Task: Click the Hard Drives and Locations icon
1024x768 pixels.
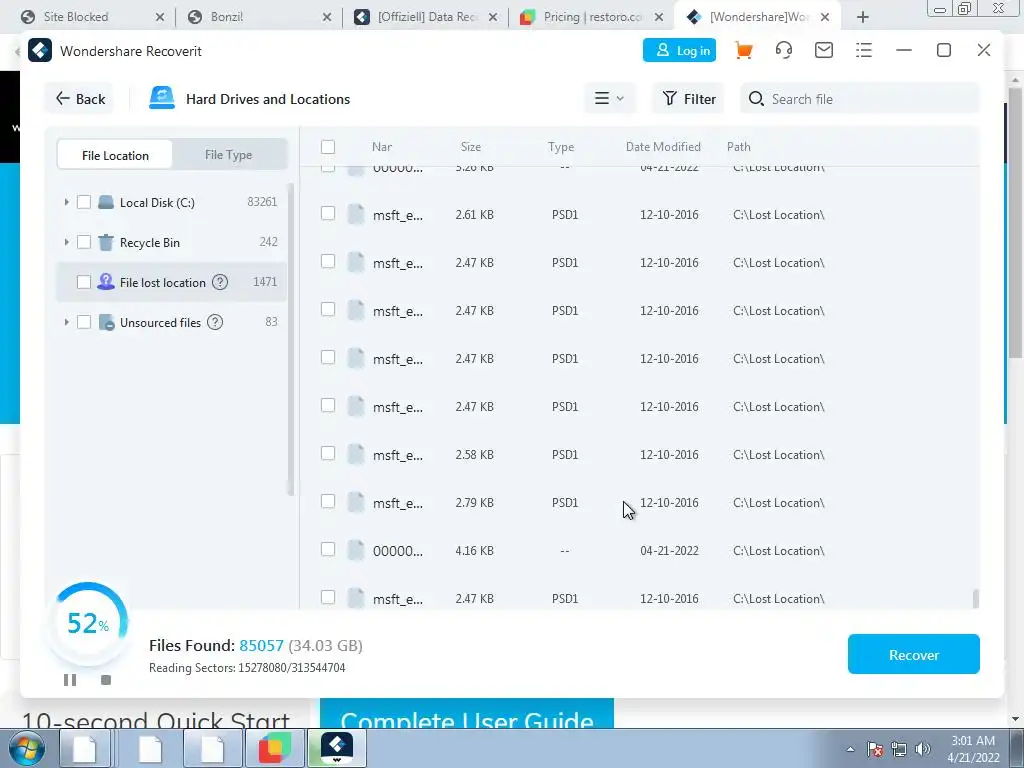Action: [x=161, y=99]
